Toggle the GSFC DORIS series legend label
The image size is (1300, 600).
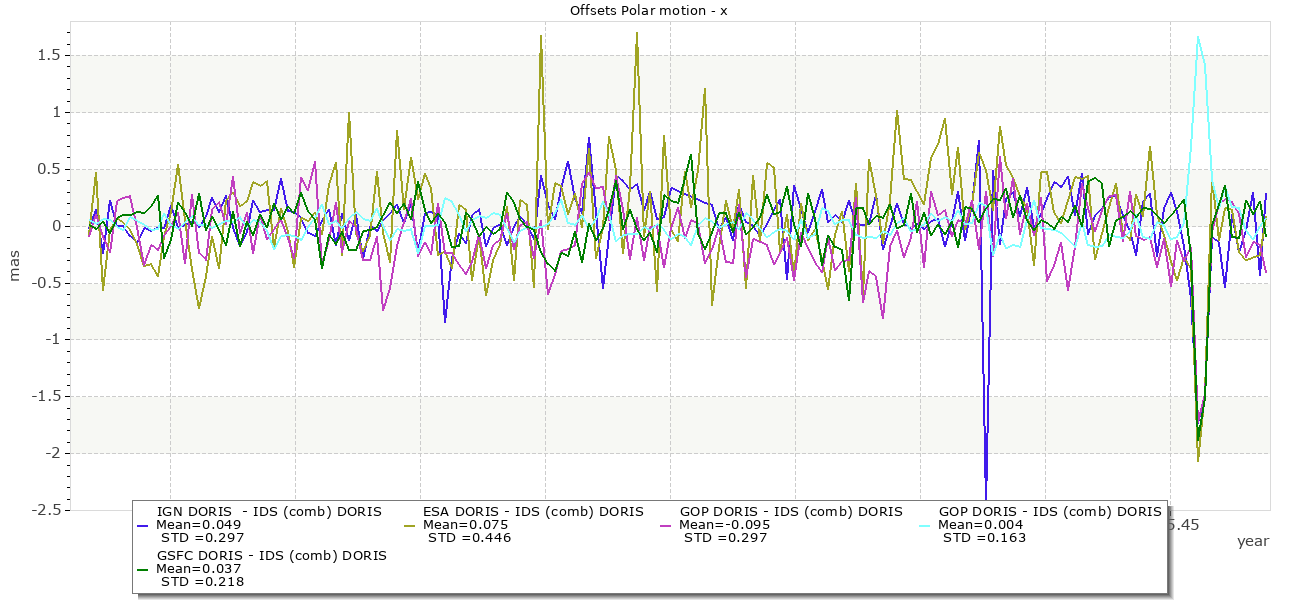coord(271,555)
